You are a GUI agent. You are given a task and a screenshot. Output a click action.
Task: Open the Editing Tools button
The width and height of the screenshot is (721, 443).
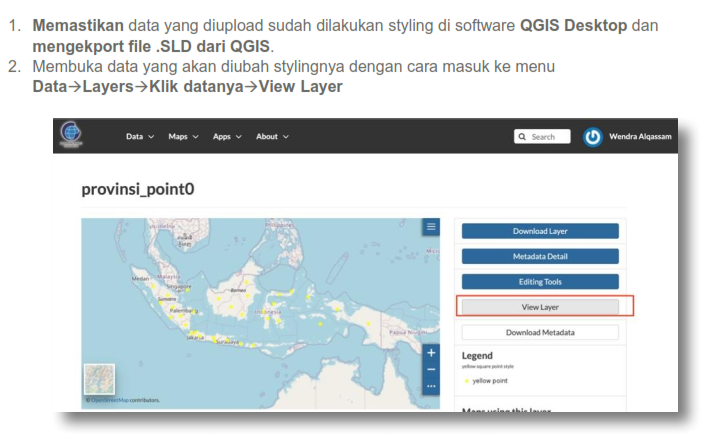(x=540, y=282)
